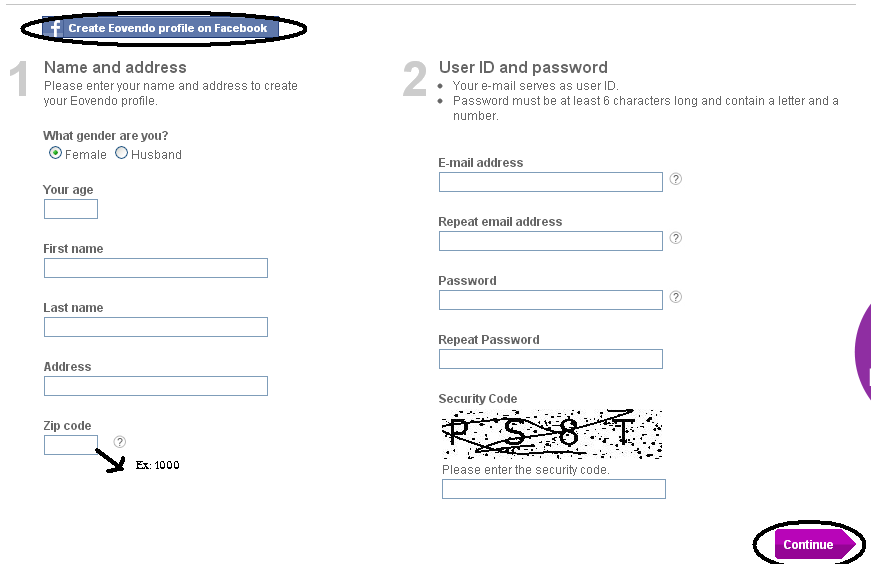The width and height of the screenshot is (871, 564).
Task: Focus the Repeat Password input field
Action: (551, 358)
